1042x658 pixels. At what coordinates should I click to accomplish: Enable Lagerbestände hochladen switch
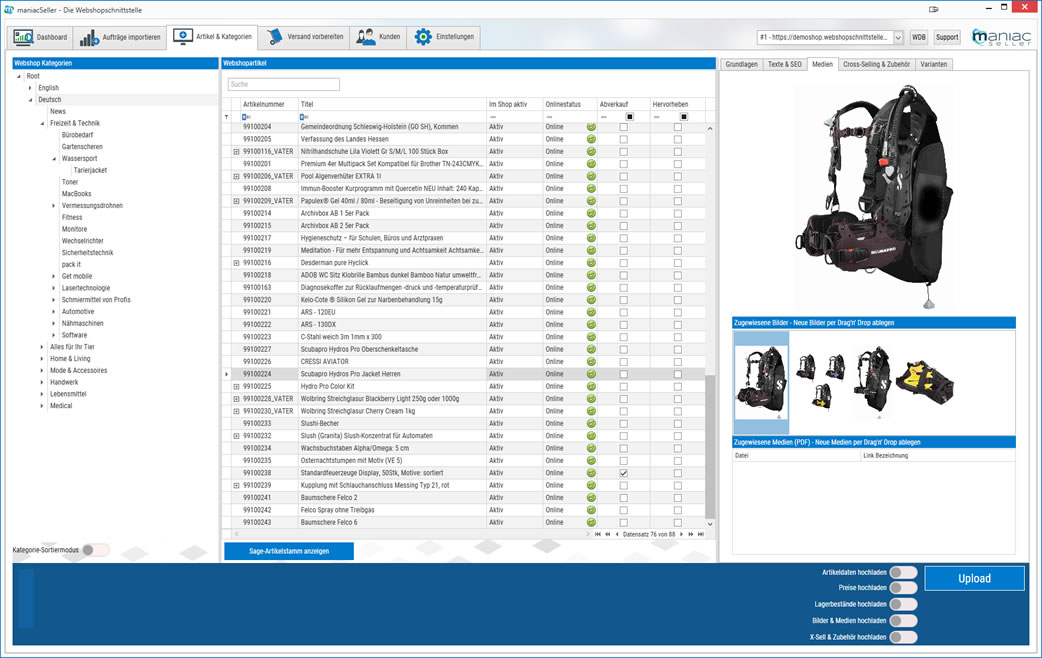(903, 604)
